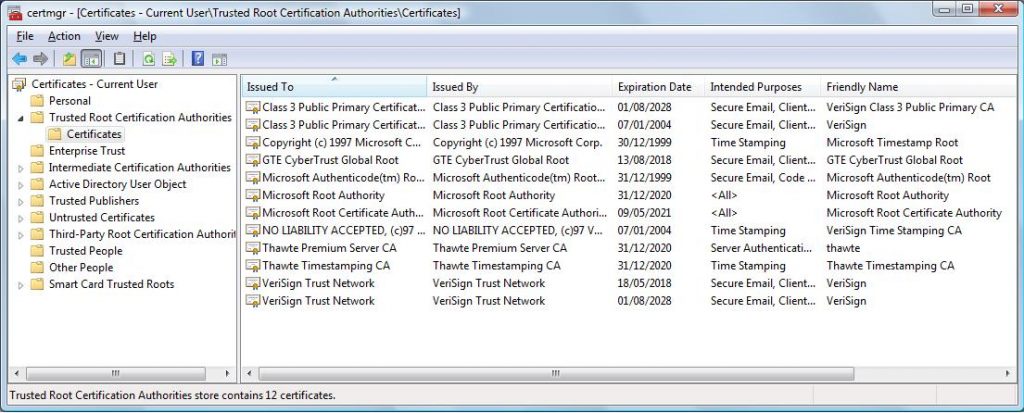1024x413 pixels.
Task: Sort by Issued To column header
Action: point(334,86)
